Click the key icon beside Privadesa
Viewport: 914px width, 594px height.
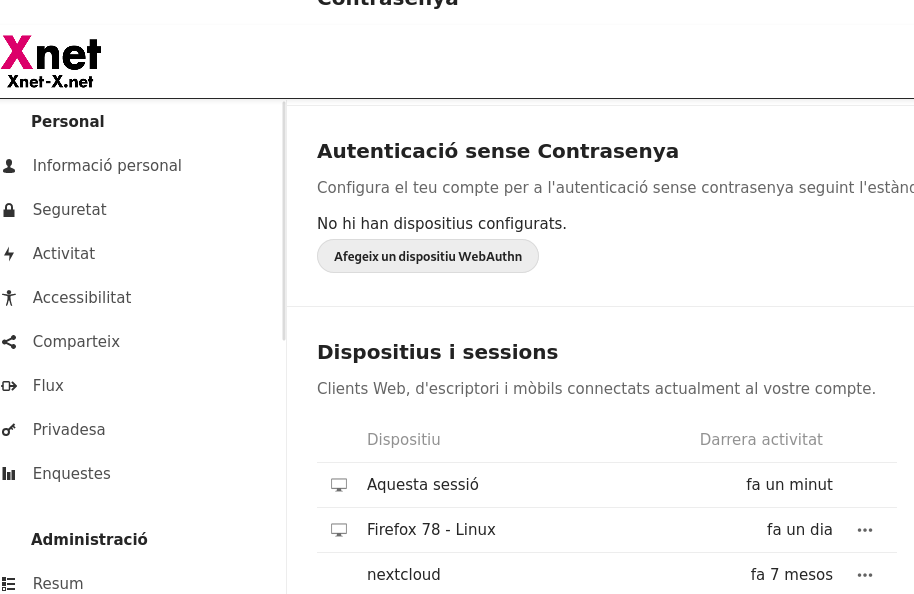9,430
